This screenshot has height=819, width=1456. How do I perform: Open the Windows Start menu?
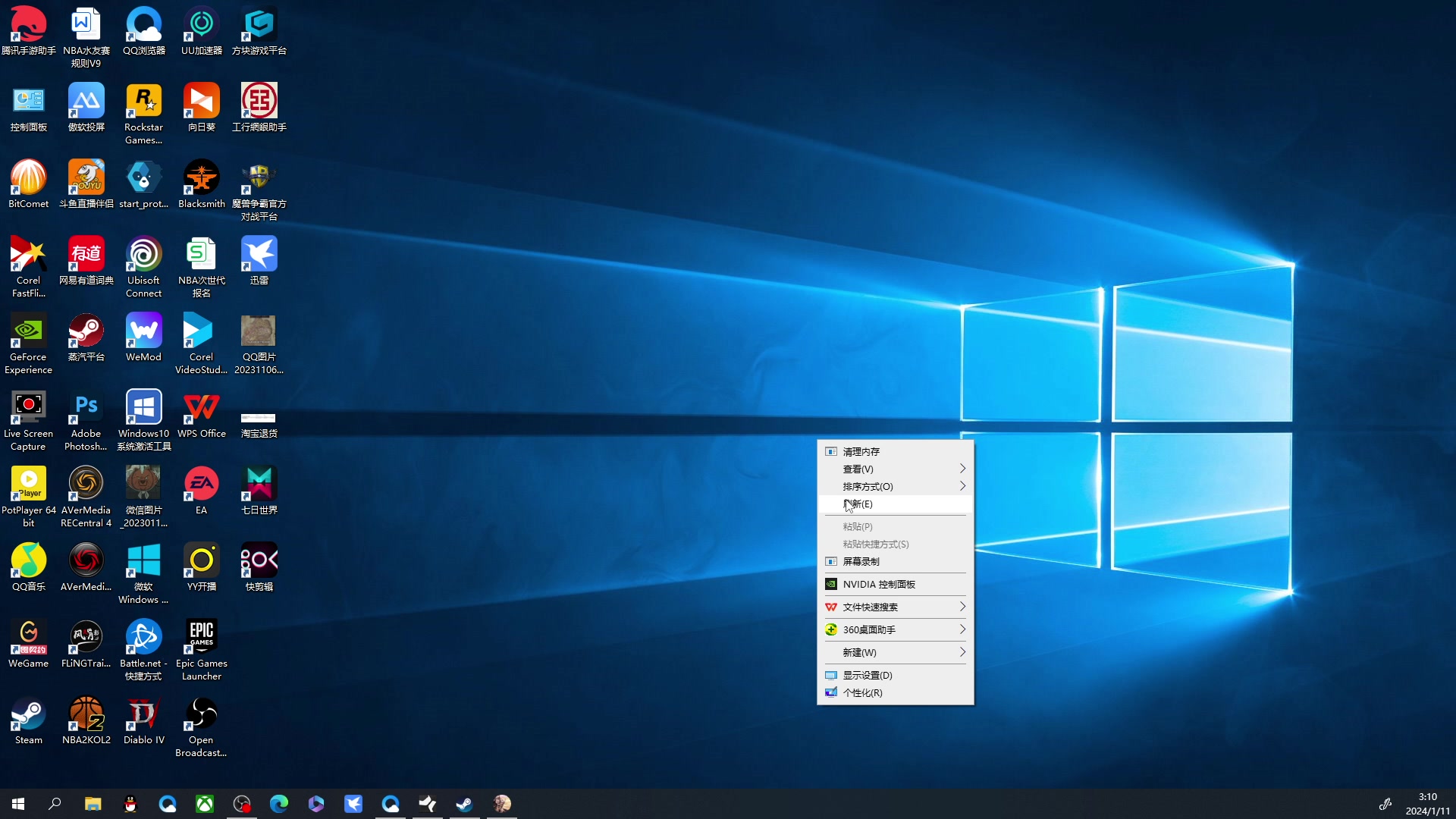pos(18,804)
